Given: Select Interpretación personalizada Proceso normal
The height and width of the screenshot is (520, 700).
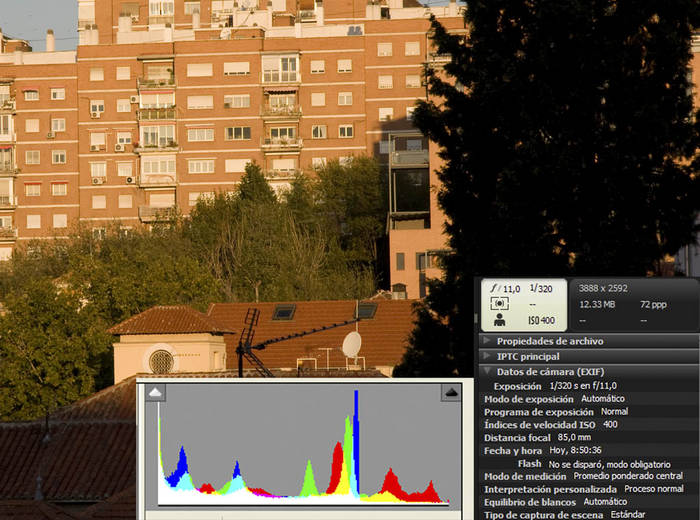Looking at the screenshot, I should click(x=654, y=489).
